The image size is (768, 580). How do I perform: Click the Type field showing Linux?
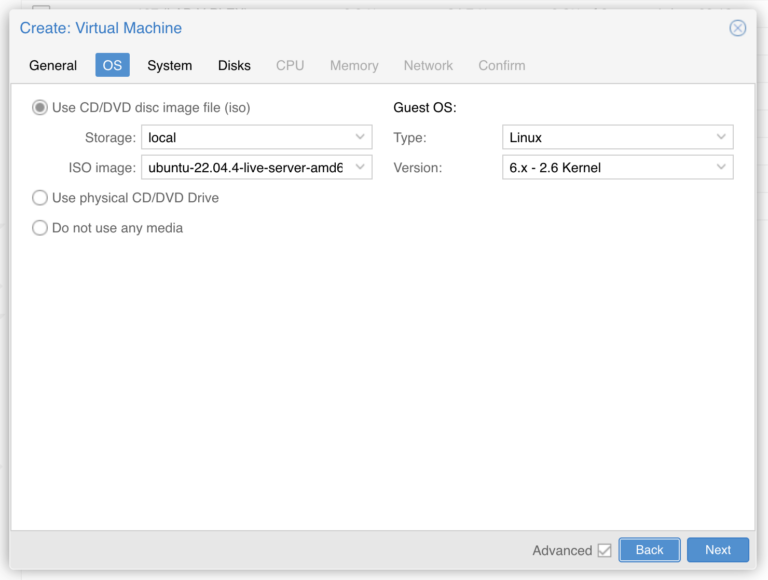click(606, 137)
